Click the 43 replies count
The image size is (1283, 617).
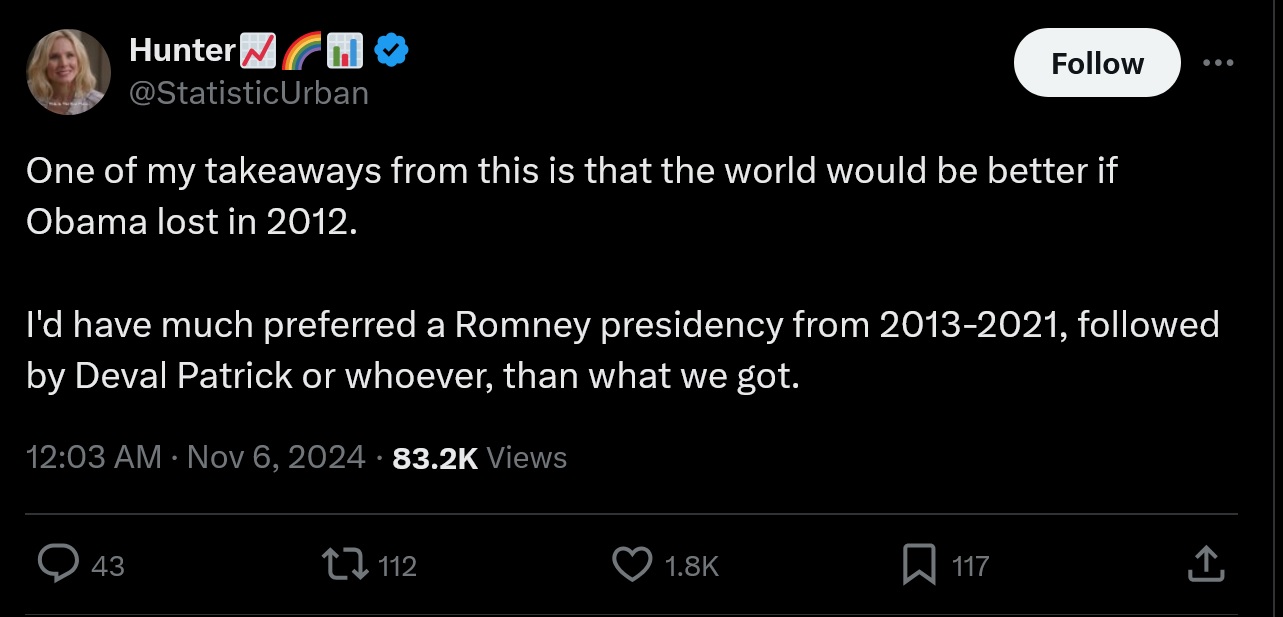point(108,566)
